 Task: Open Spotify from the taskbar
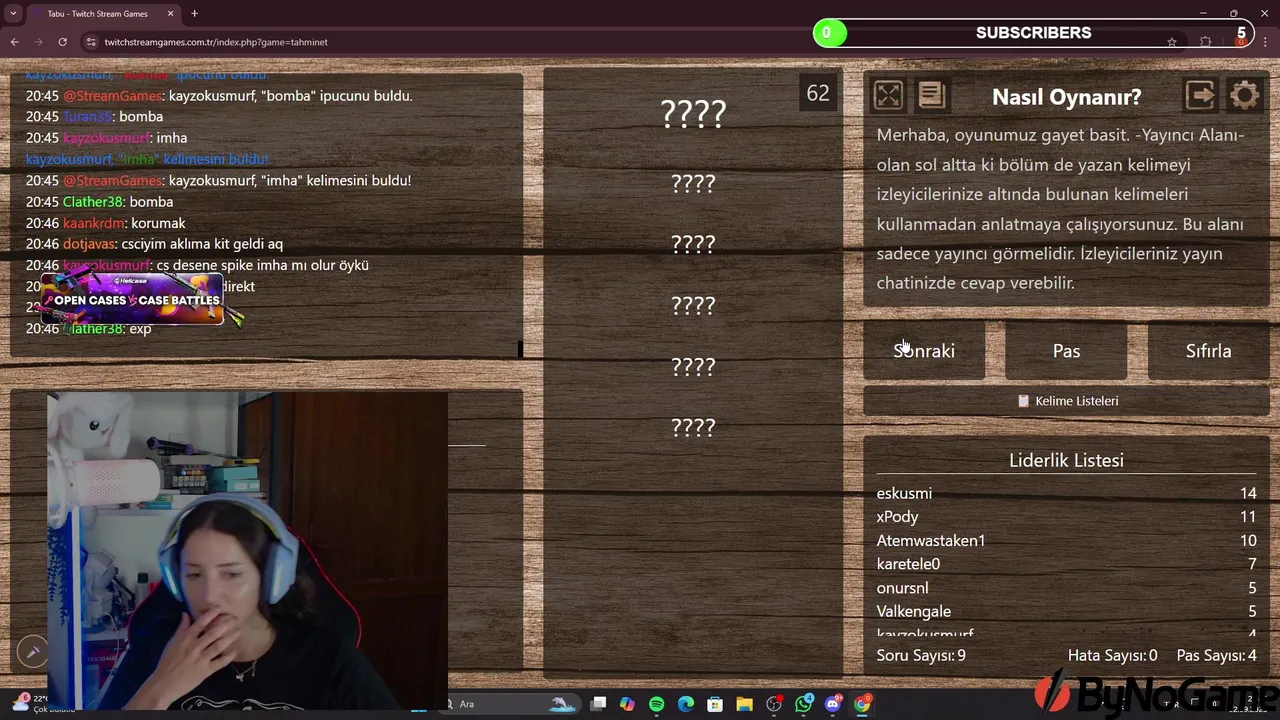pos(656,704)
